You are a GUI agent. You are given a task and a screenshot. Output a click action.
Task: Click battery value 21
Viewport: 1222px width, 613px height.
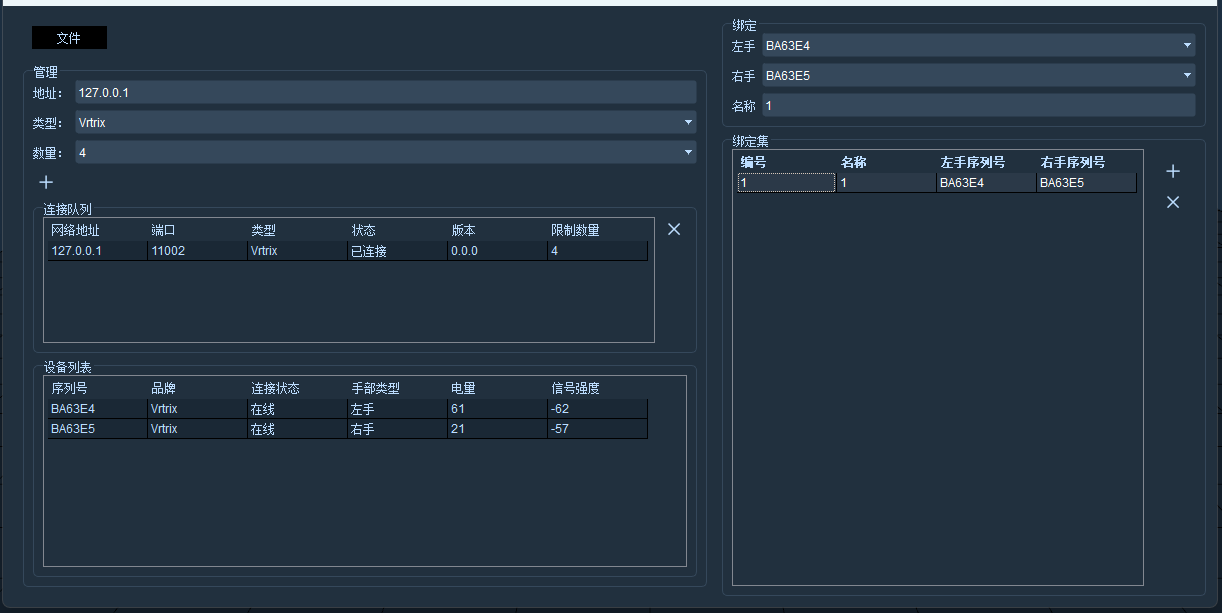coord(497,429)
